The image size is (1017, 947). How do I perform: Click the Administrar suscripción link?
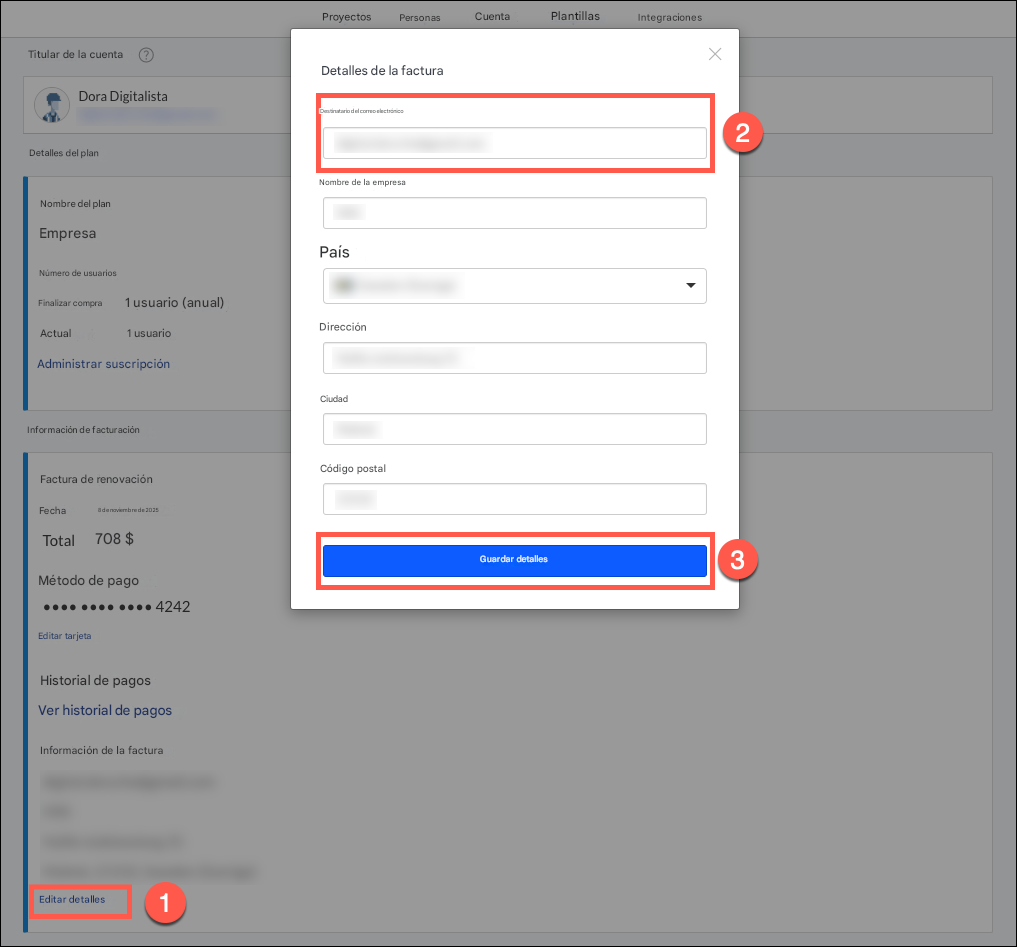point(103,364)
